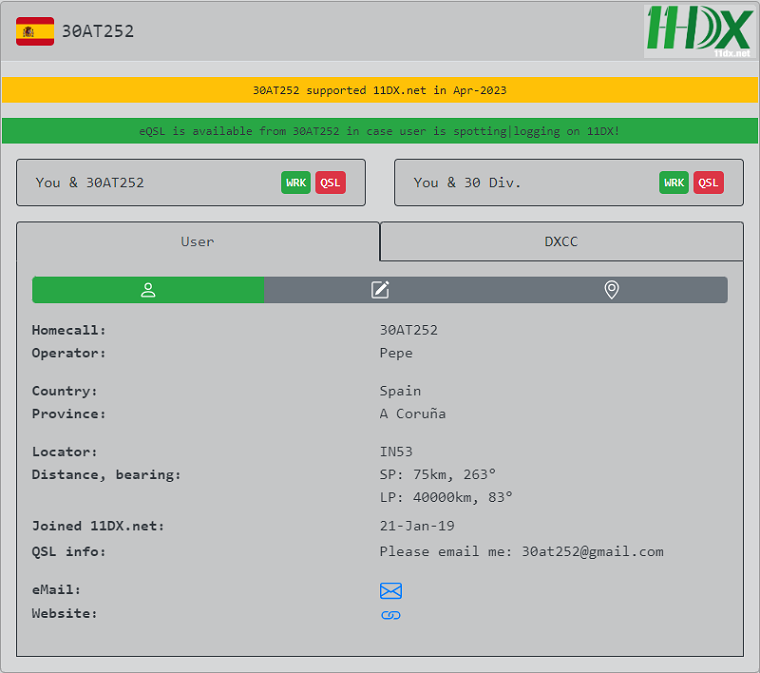Click the eMail envelope icon

tap(391, 591)
